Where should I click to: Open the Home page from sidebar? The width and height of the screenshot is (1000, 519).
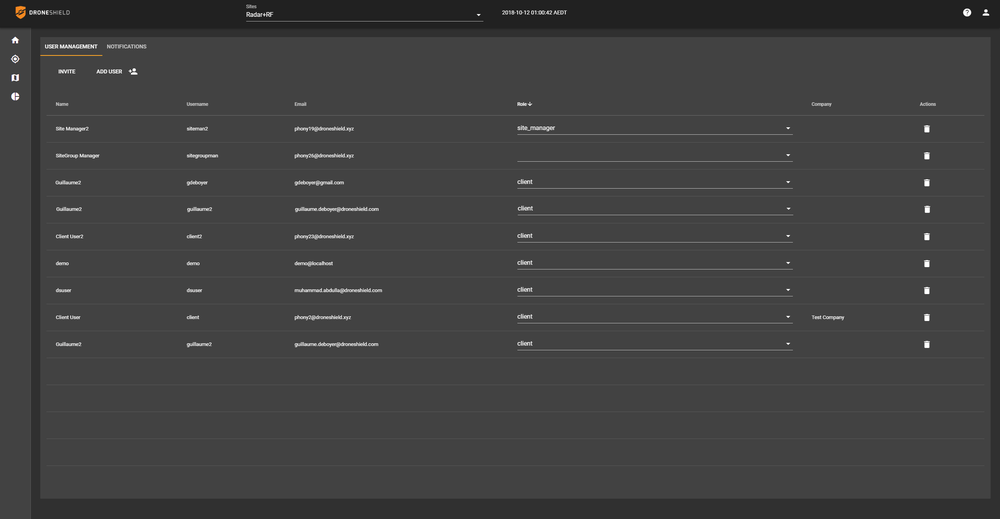[x=15, y=40]
